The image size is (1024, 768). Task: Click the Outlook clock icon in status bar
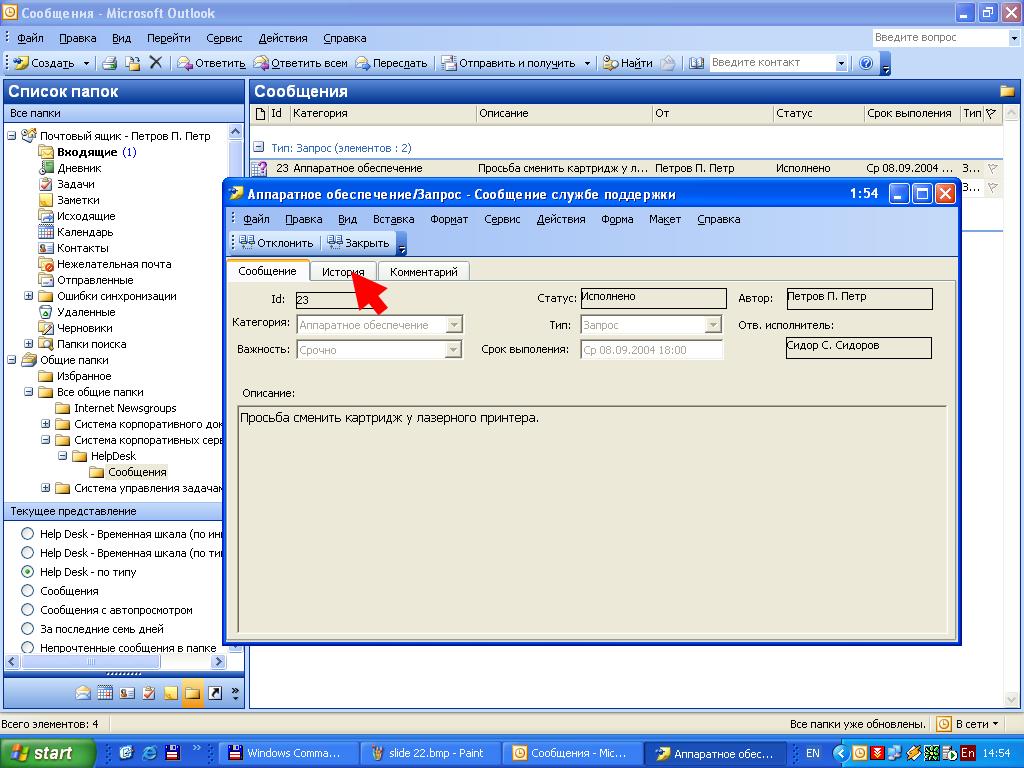point(944,724)
